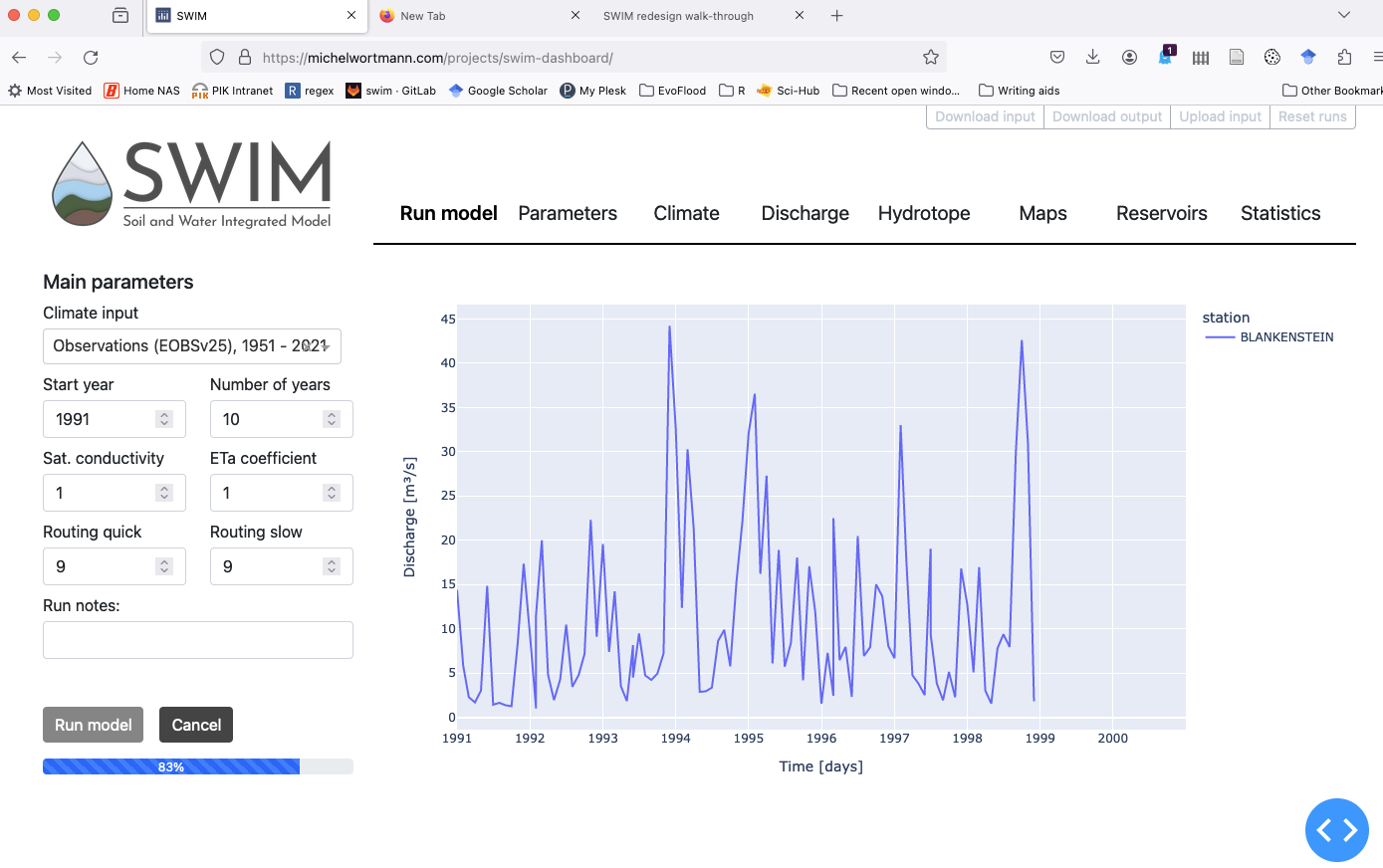Open the Maps tab

pyautogui.click(x=1042, y=213)
